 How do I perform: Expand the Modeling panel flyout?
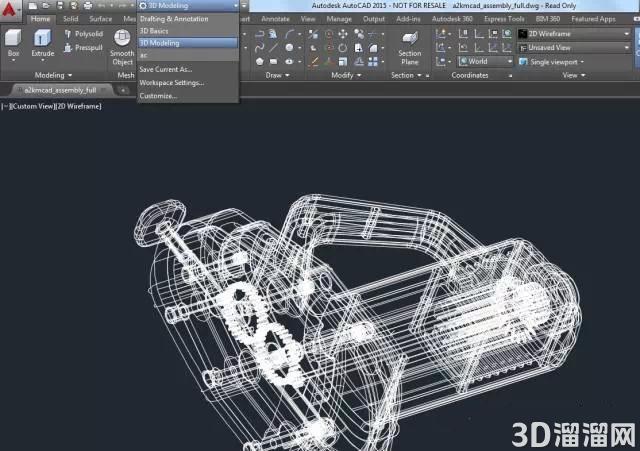(53, 75)
